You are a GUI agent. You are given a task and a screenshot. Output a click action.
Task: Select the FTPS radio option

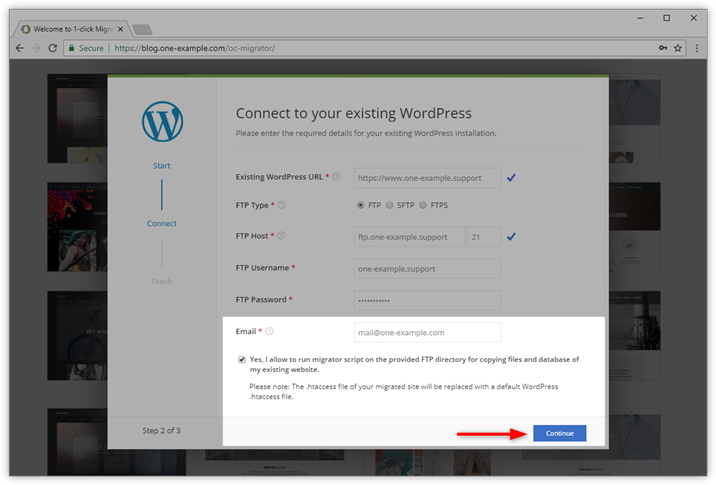[x=423, y=205]
